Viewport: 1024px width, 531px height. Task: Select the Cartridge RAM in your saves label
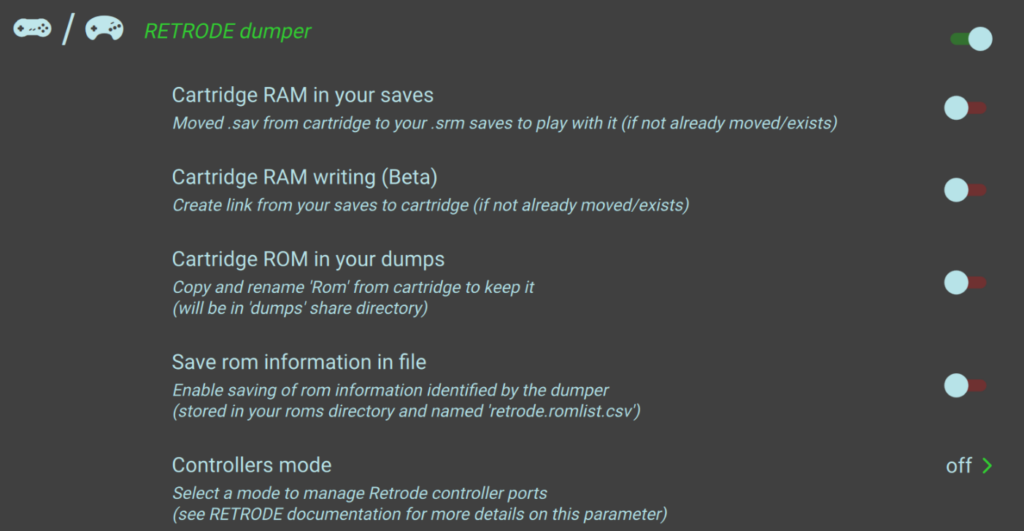[302, 95]
